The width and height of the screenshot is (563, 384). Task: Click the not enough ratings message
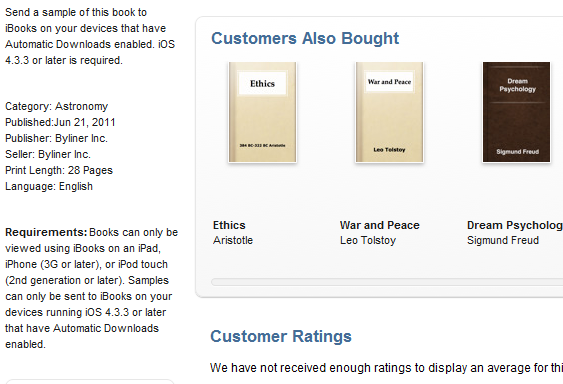click(x=386, y=368)
